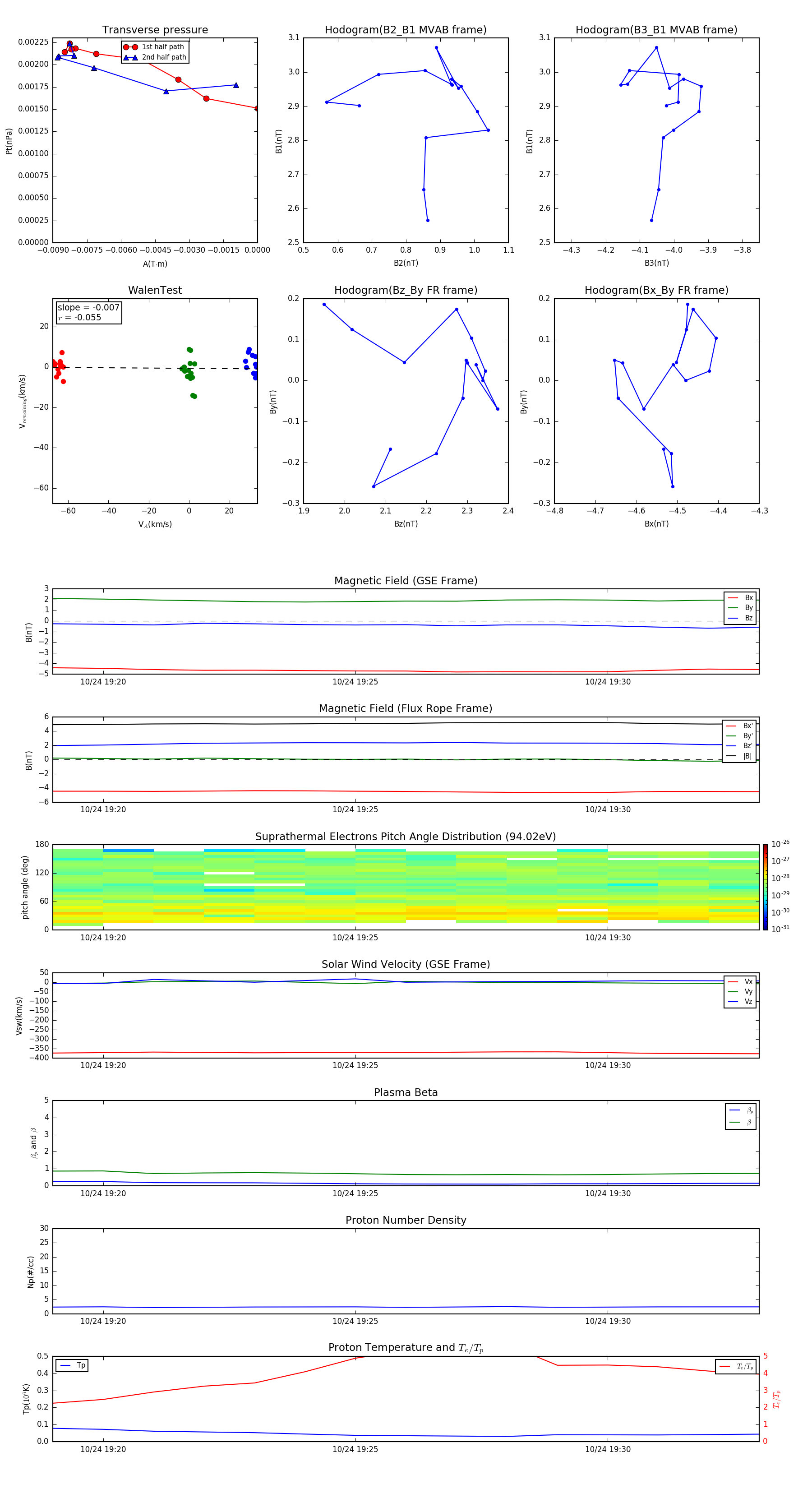This screenshot has height=1489, width=812.
Task: Click the Suprathermal Electrons Pitch Angle Distribution title
Action: pos(406,837)
